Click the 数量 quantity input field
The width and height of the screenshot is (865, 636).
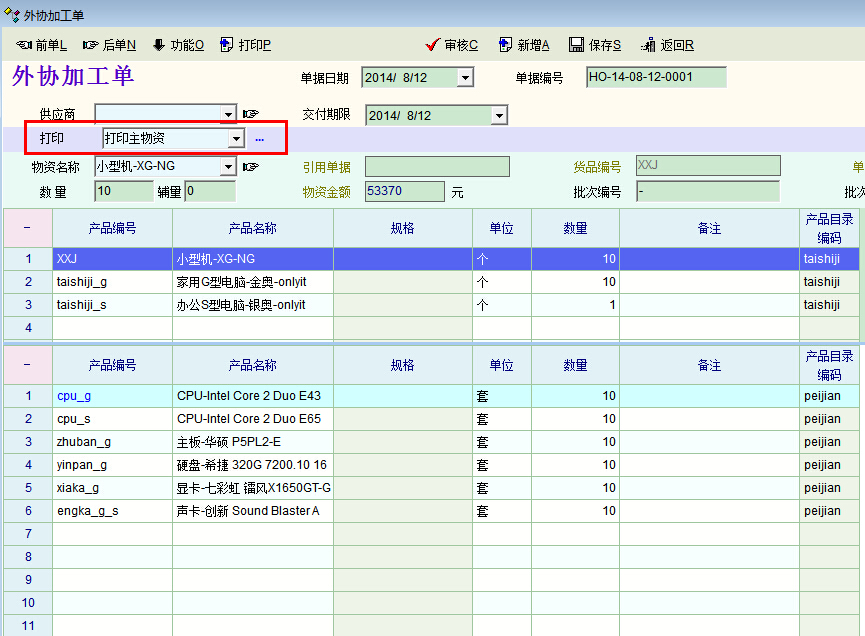123,191
